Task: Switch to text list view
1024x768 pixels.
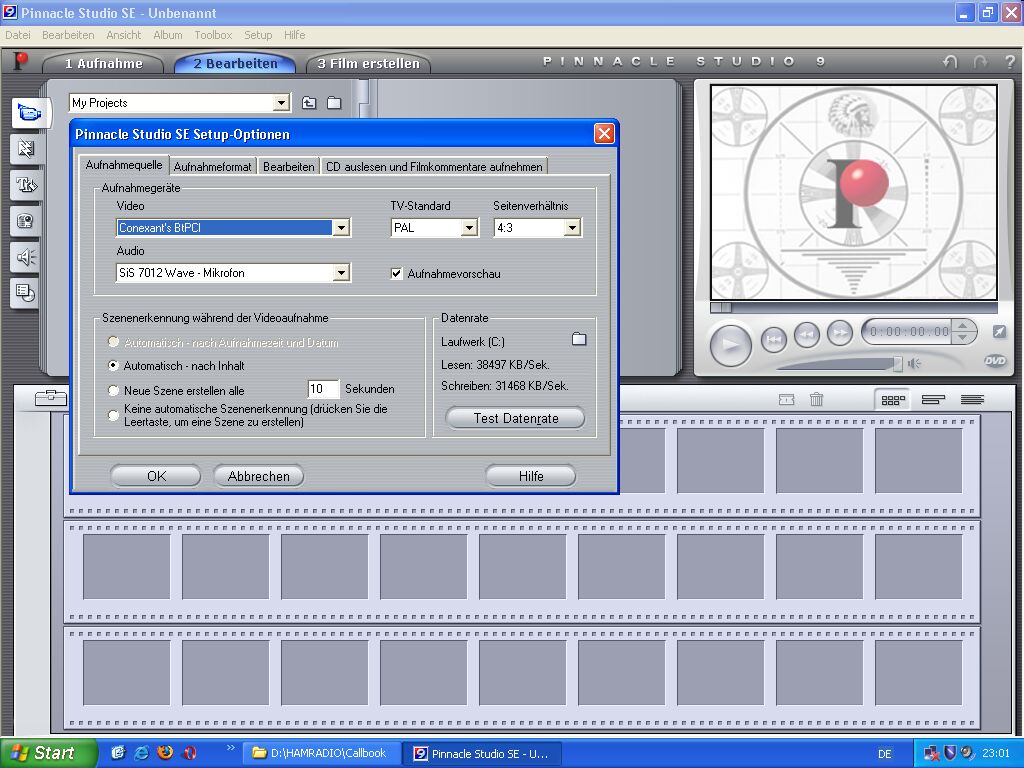Action: point(972,400)
